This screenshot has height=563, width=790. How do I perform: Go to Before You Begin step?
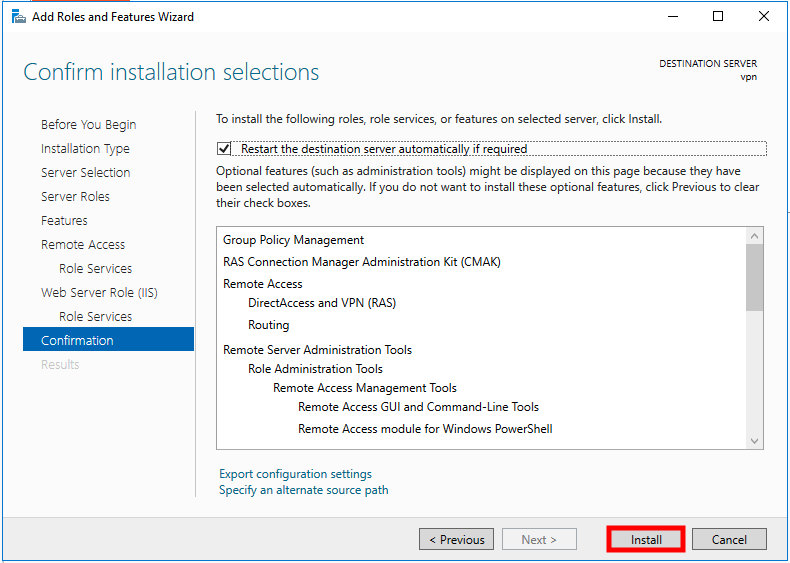point(88,125)
